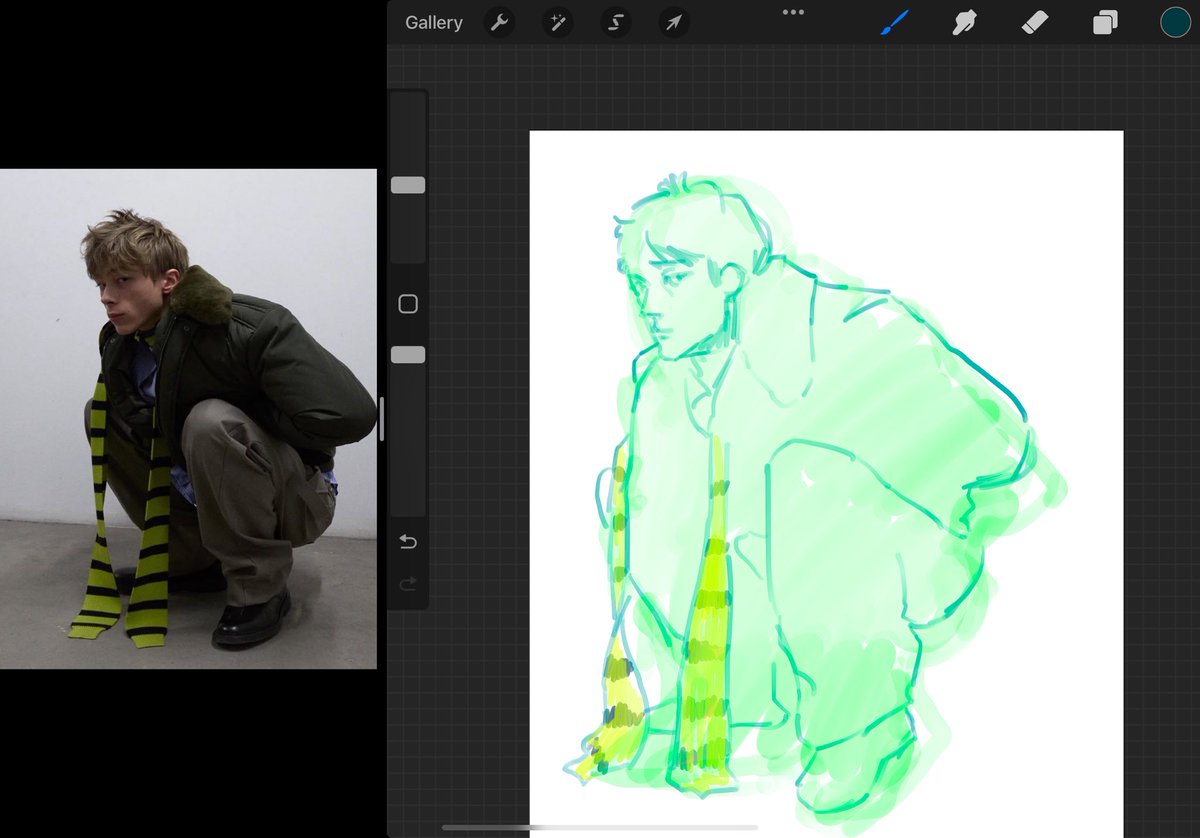Image resolution: width=1200 pixels, height=838 pixels.
Task: Select the Smudge tool
Action: click(x=964, y=22)
